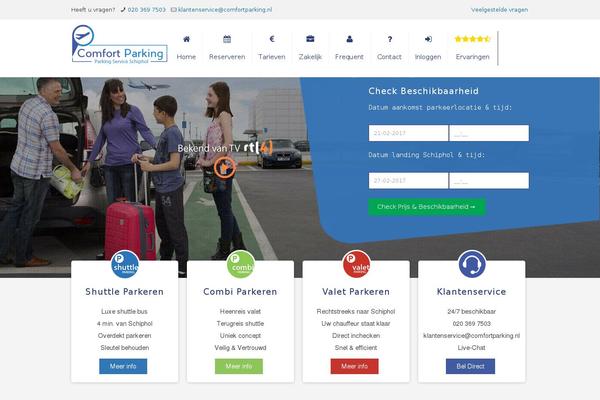
Task: Click the phone number in Klantenservice card
Action: 471,323
